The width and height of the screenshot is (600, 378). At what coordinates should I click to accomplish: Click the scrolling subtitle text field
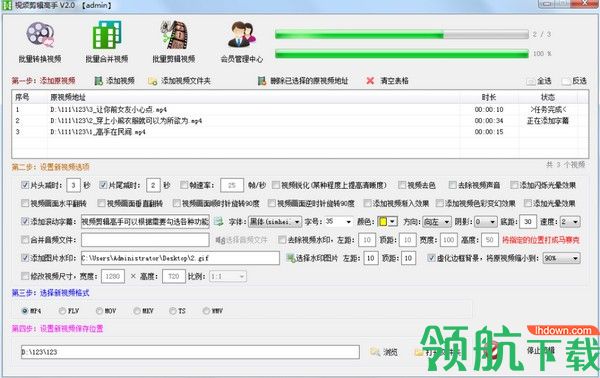(145, 222)
